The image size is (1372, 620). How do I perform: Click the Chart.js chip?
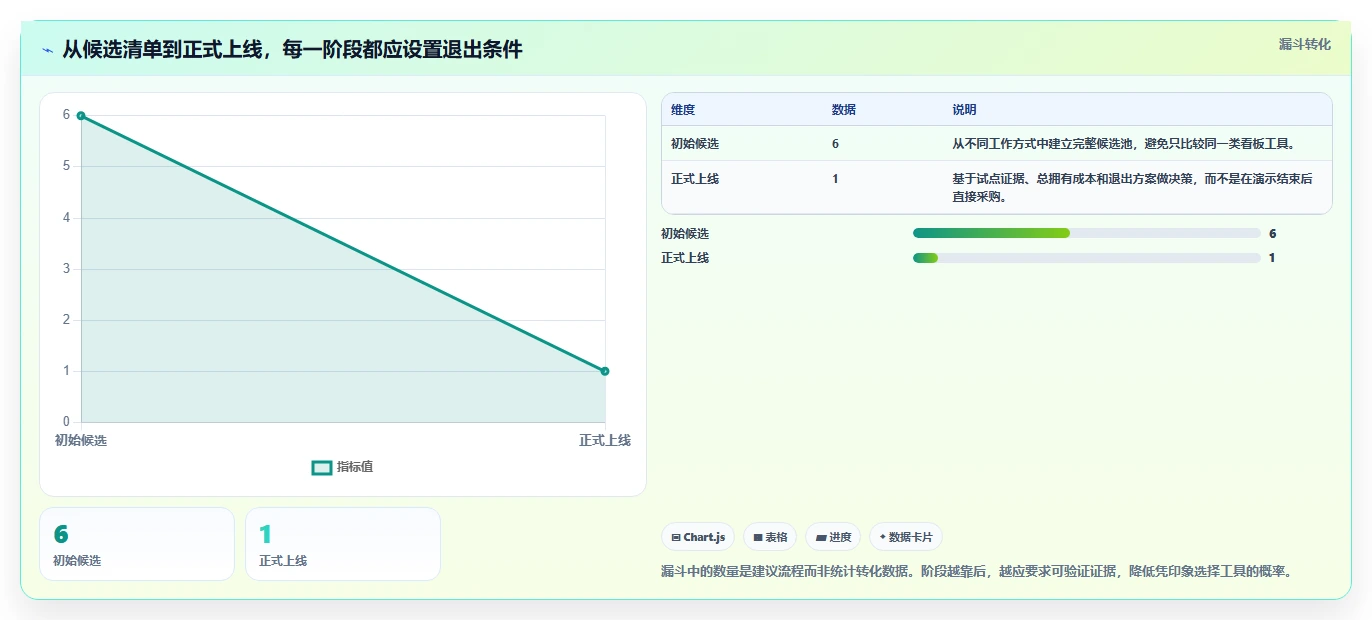tap(698, 537)
